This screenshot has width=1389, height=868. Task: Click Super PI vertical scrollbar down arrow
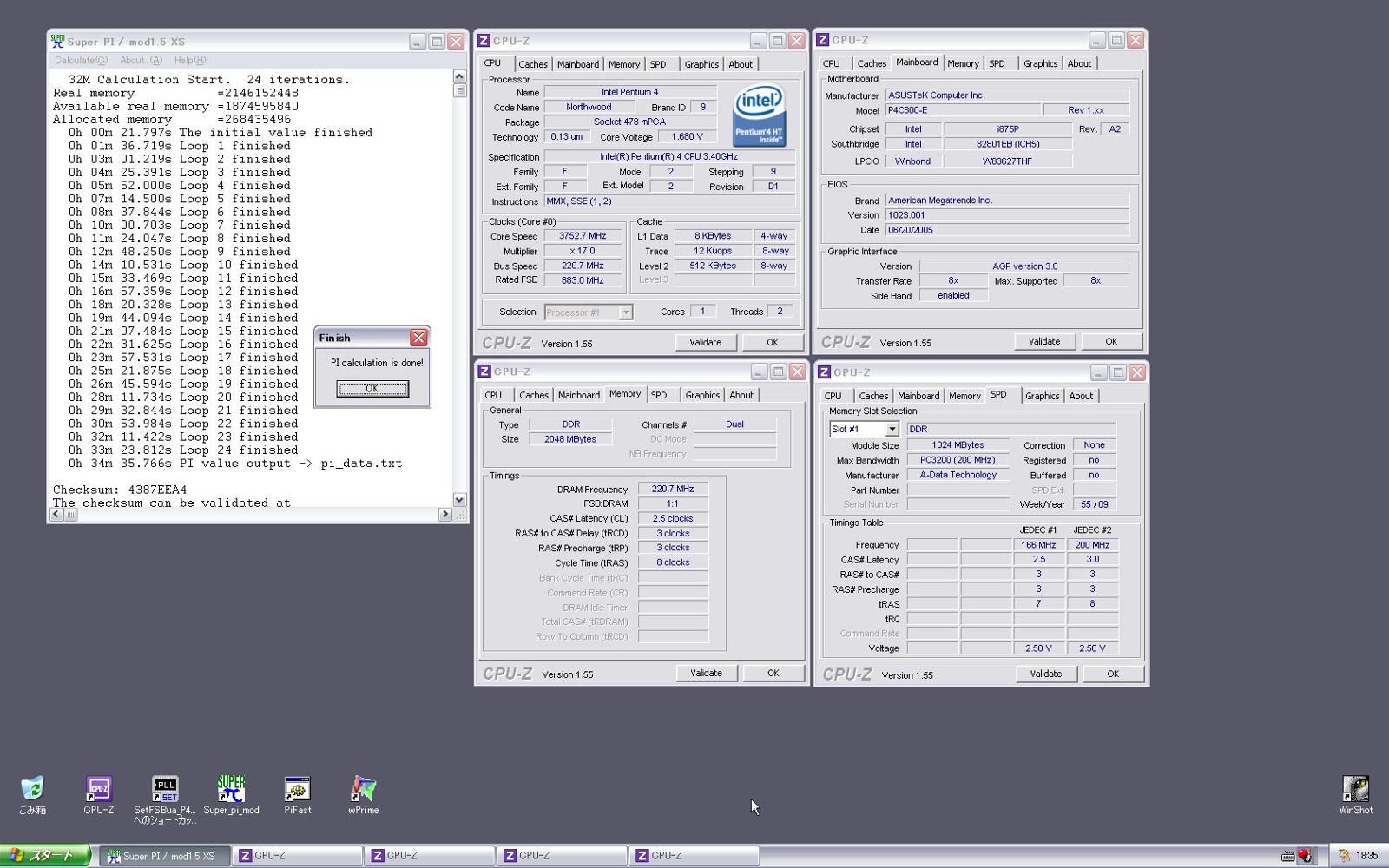coord(459,500)
